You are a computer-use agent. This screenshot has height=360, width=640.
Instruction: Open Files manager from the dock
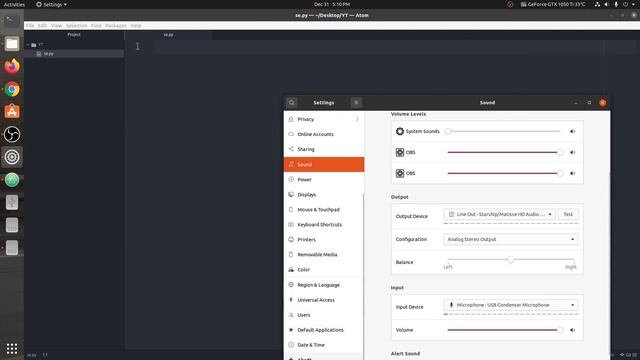12,44
